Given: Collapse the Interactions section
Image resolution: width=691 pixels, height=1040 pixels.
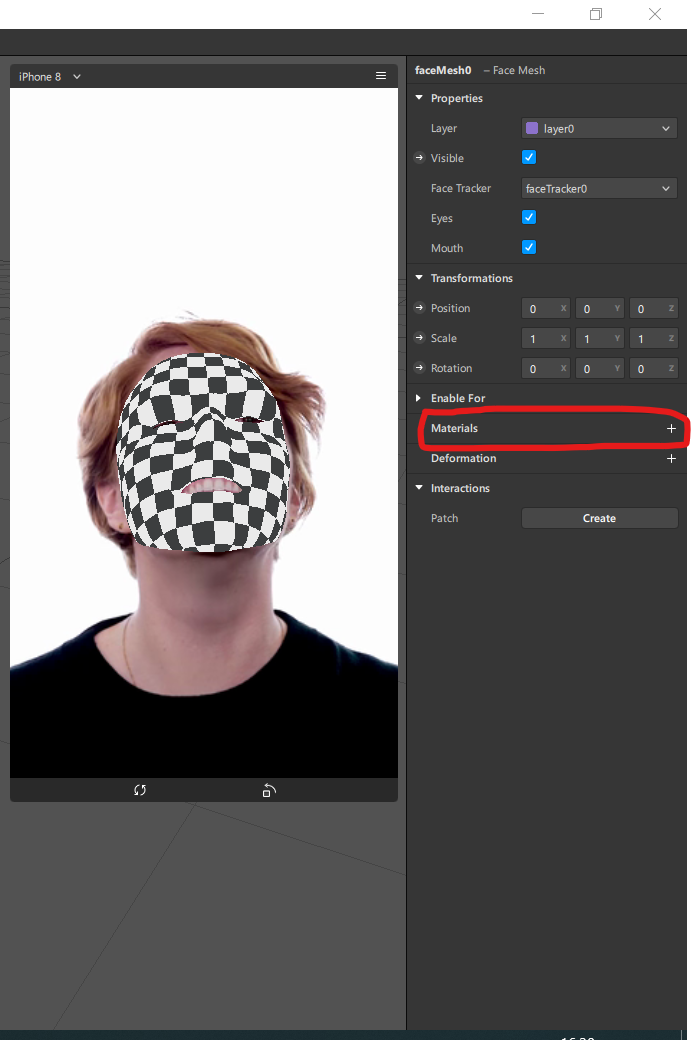Looking at the screenshot, I should tap(418, 488).
